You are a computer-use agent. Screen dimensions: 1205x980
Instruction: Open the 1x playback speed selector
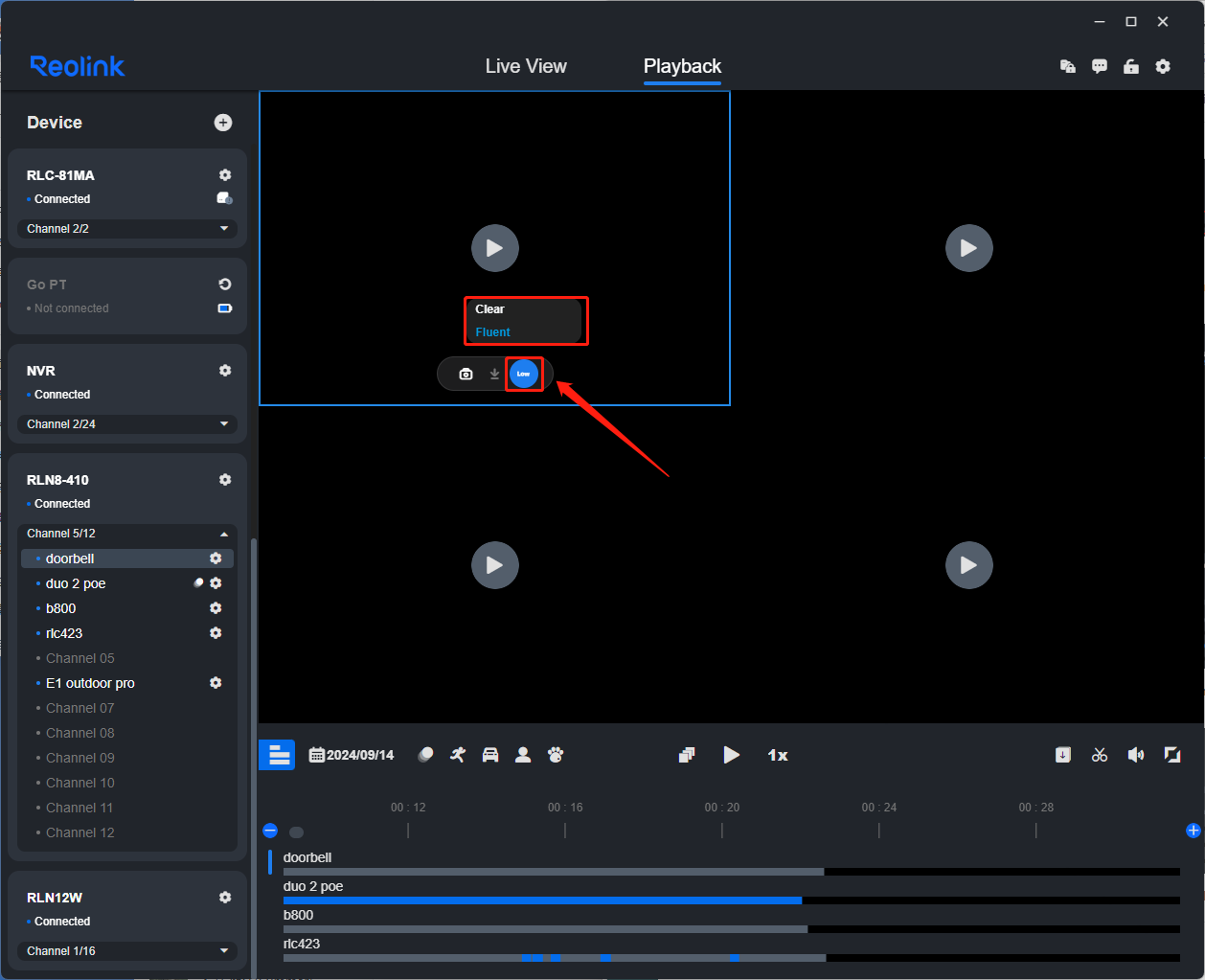coord(778,755)
